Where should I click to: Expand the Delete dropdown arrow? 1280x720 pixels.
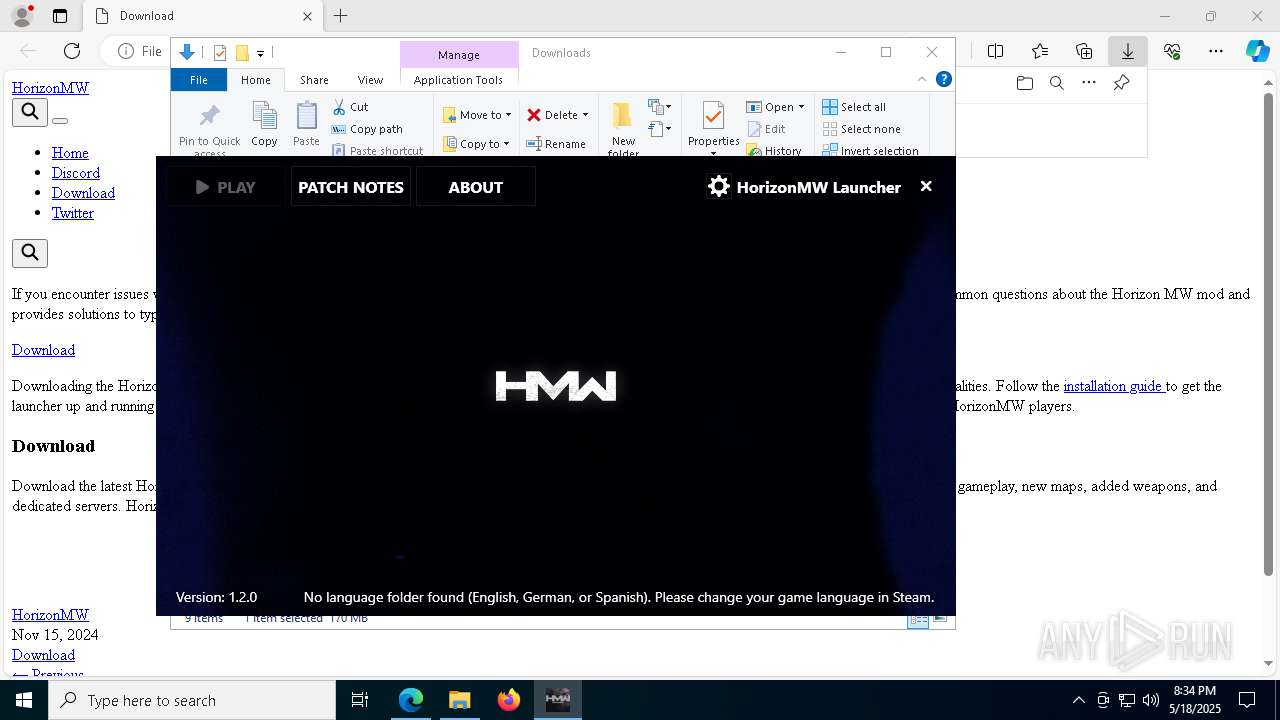click(x=585, y=115)
